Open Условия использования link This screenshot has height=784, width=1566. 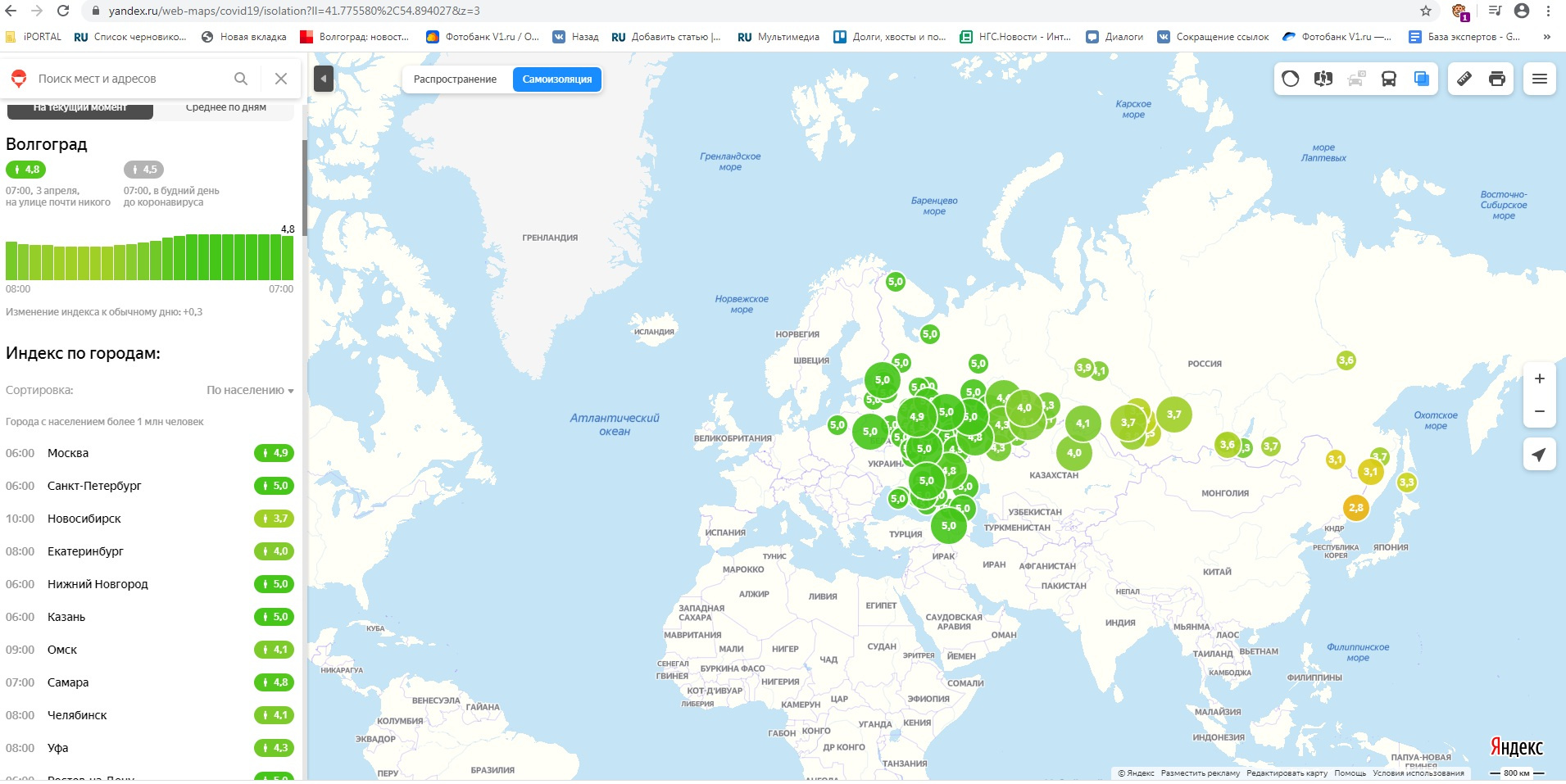point(1418,773)
